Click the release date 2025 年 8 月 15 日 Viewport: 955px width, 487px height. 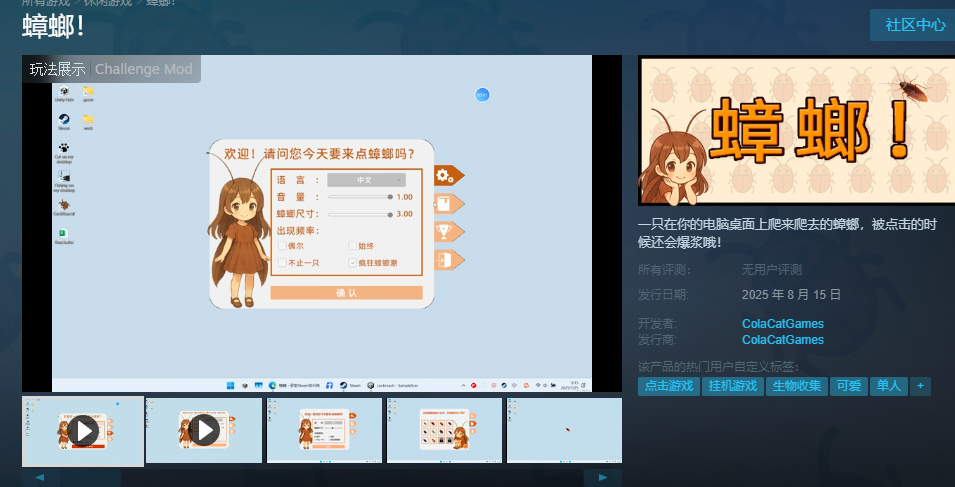(x=791, y=295)
